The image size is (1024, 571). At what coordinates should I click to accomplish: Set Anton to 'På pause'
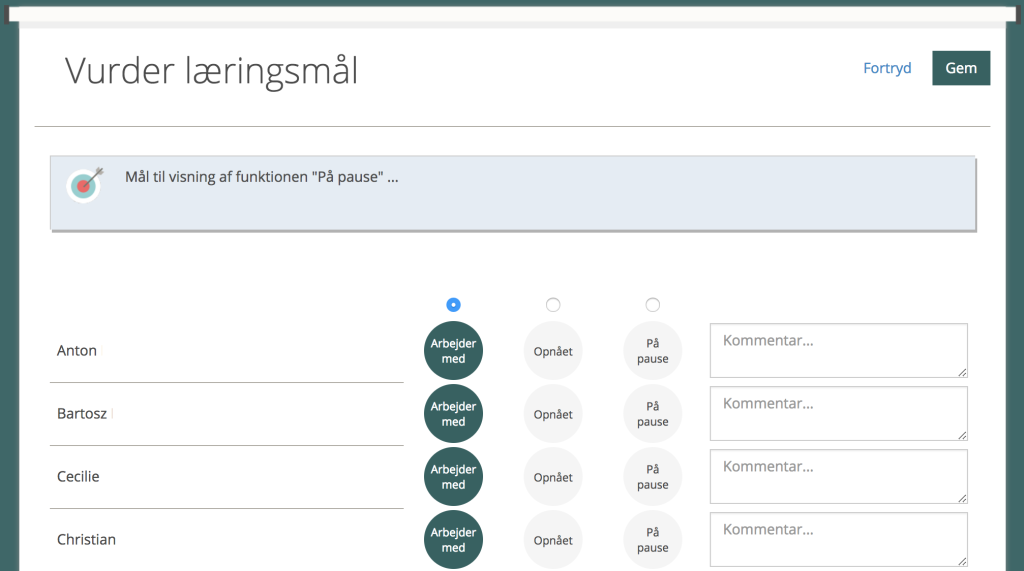[653, 351]
